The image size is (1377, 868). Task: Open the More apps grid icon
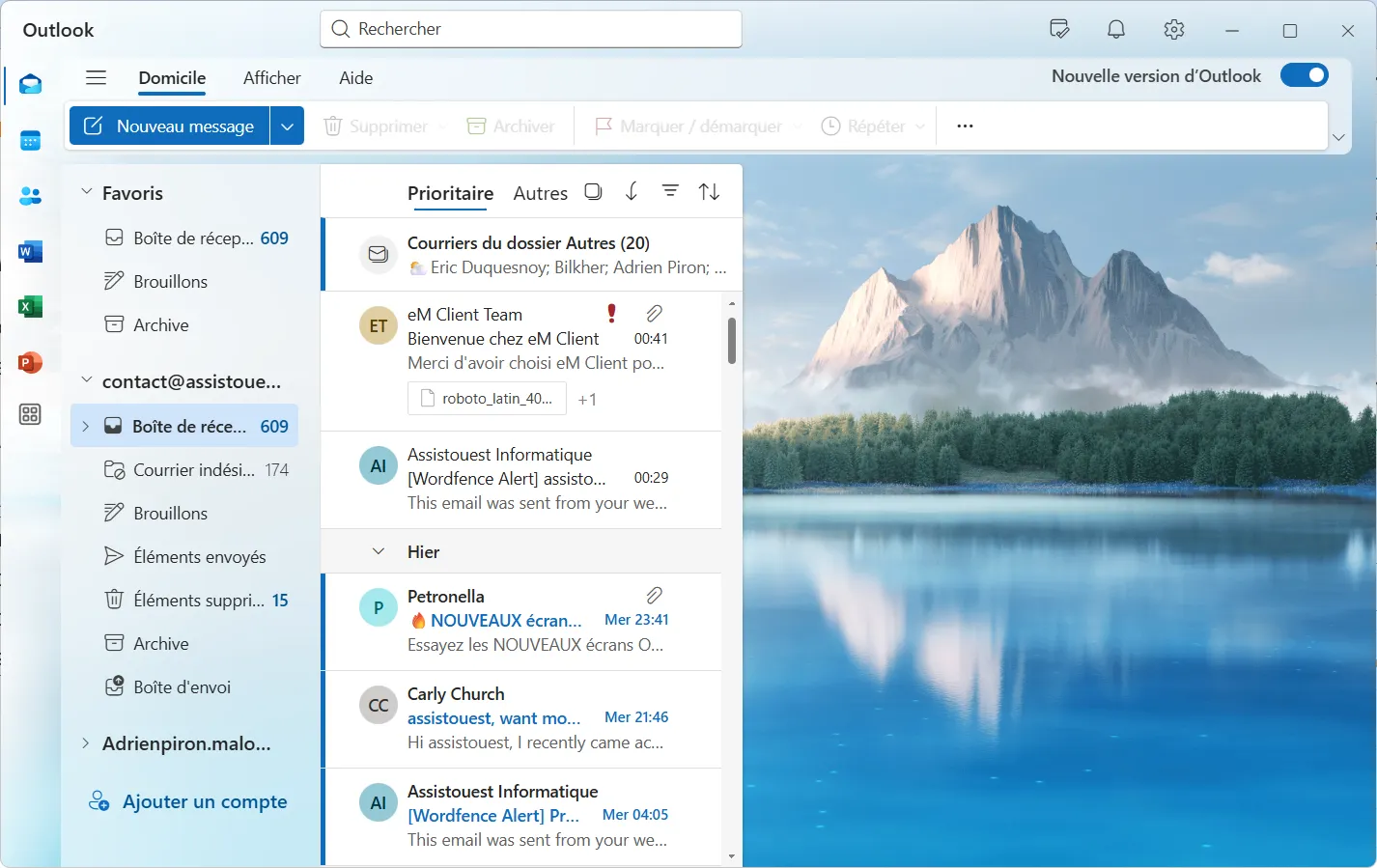(x=31, y=414)
